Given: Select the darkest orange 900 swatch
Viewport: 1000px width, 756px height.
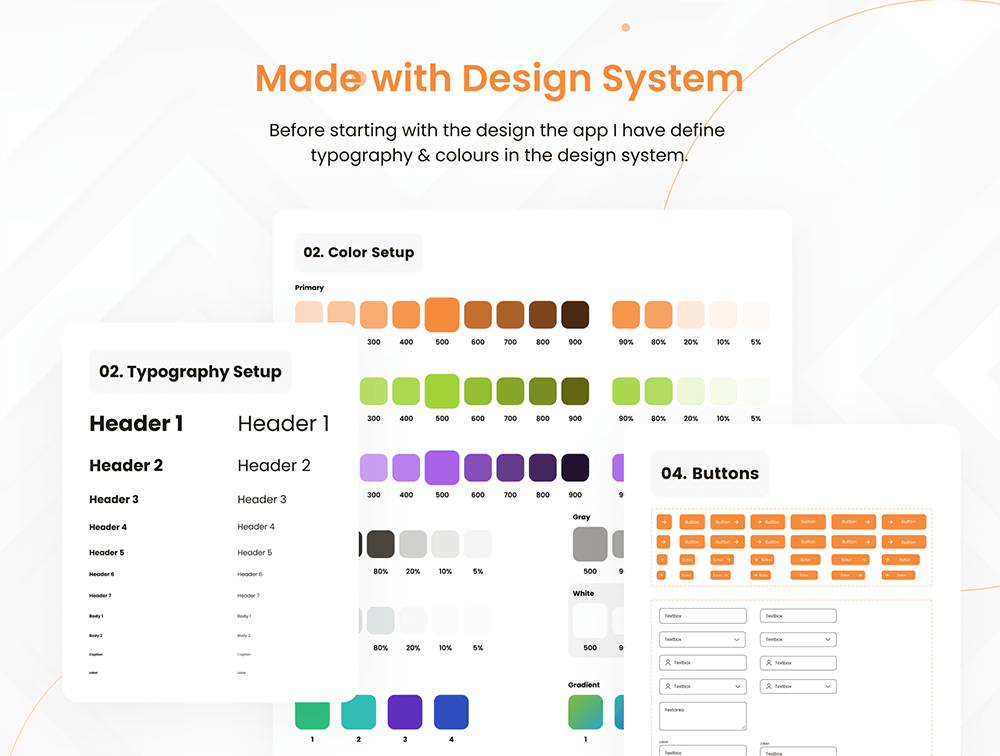Looking at the screenshot, I should [575, 315].
